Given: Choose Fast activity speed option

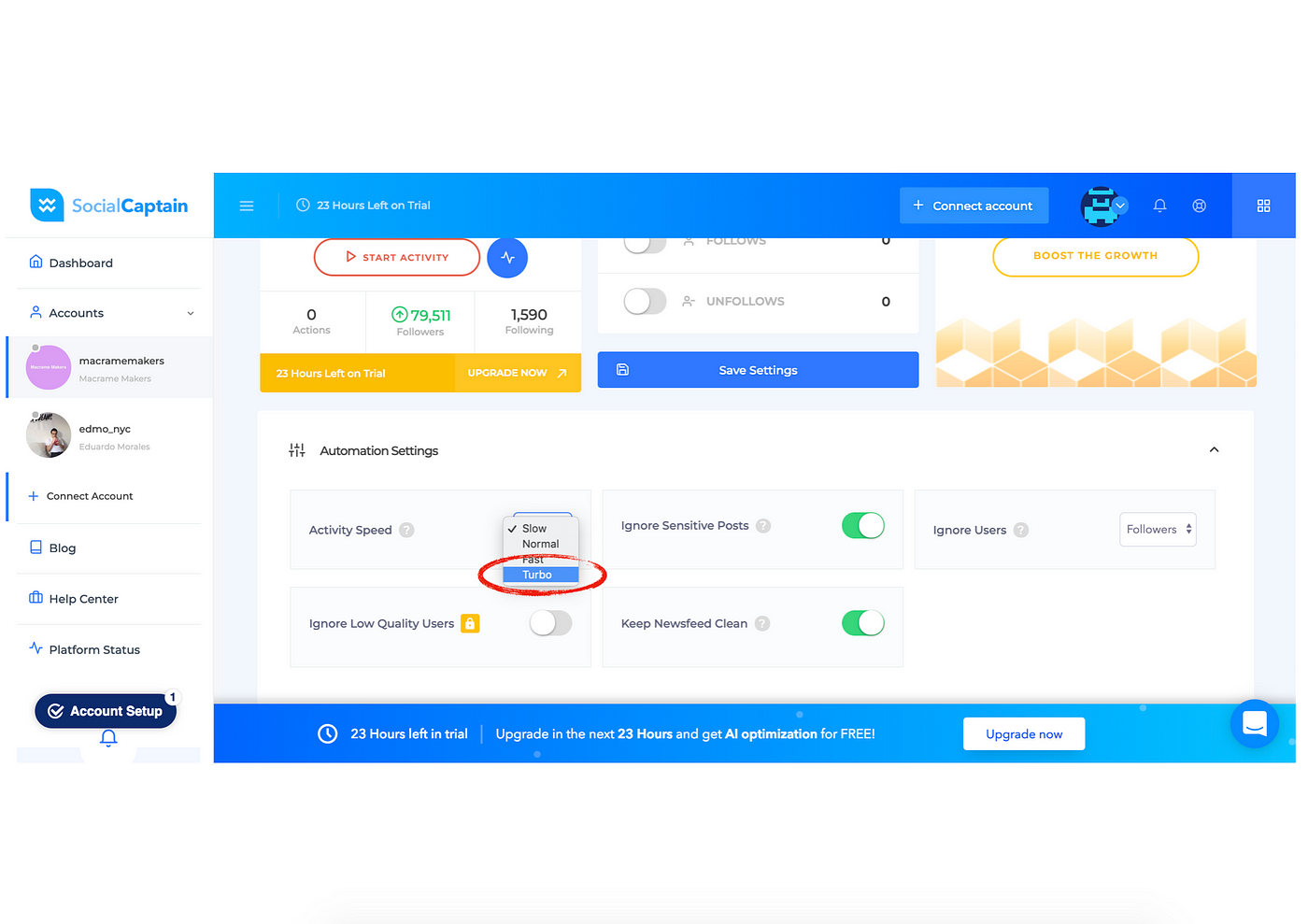Looking at the screenshot, I should [541, 560].
